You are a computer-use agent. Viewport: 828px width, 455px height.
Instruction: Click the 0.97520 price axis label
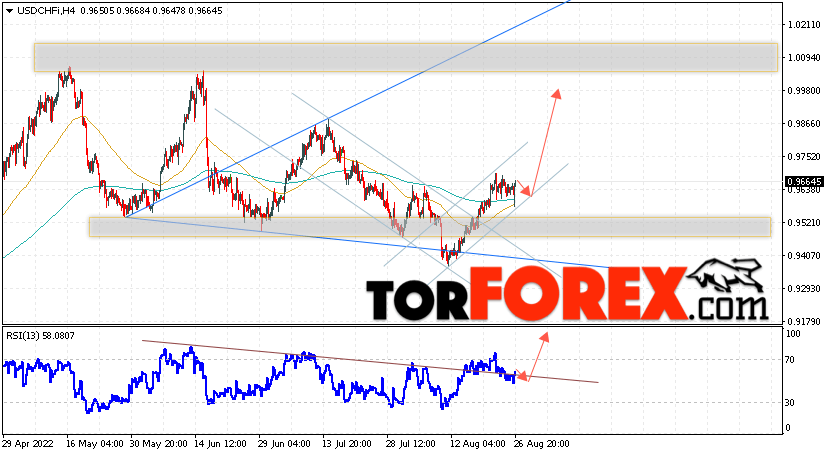coord(804,157)
